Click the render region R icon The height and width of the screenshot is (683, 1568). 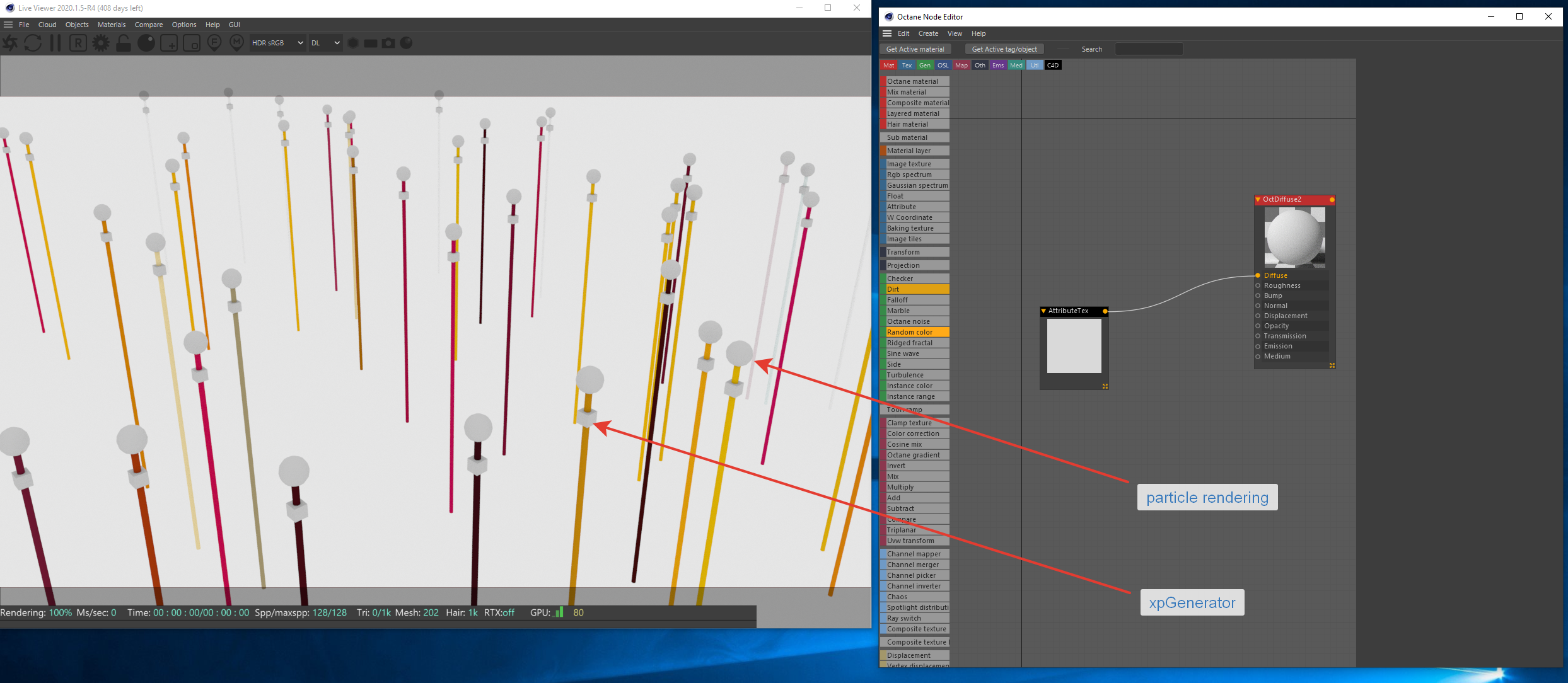[x=78, y=43]
